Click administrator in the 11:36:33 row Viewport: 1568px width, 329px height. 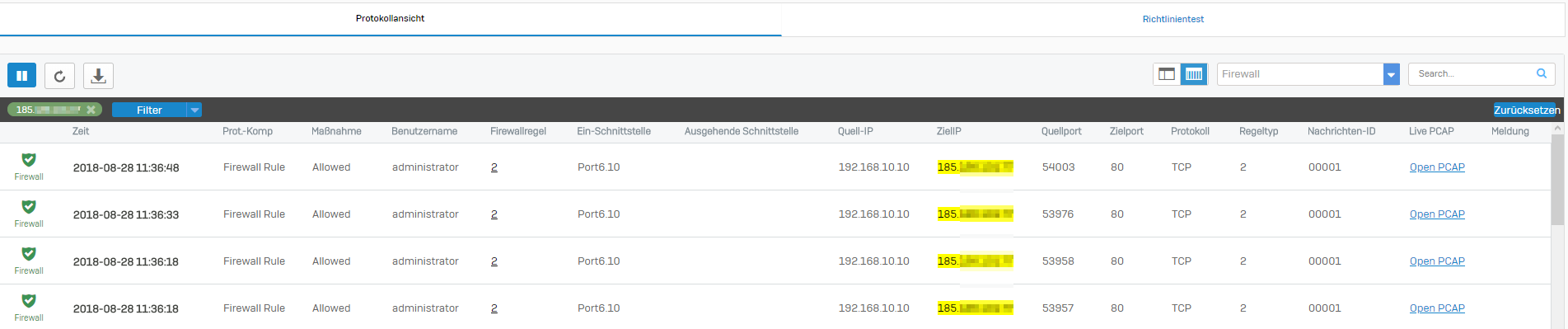point(425,214)
